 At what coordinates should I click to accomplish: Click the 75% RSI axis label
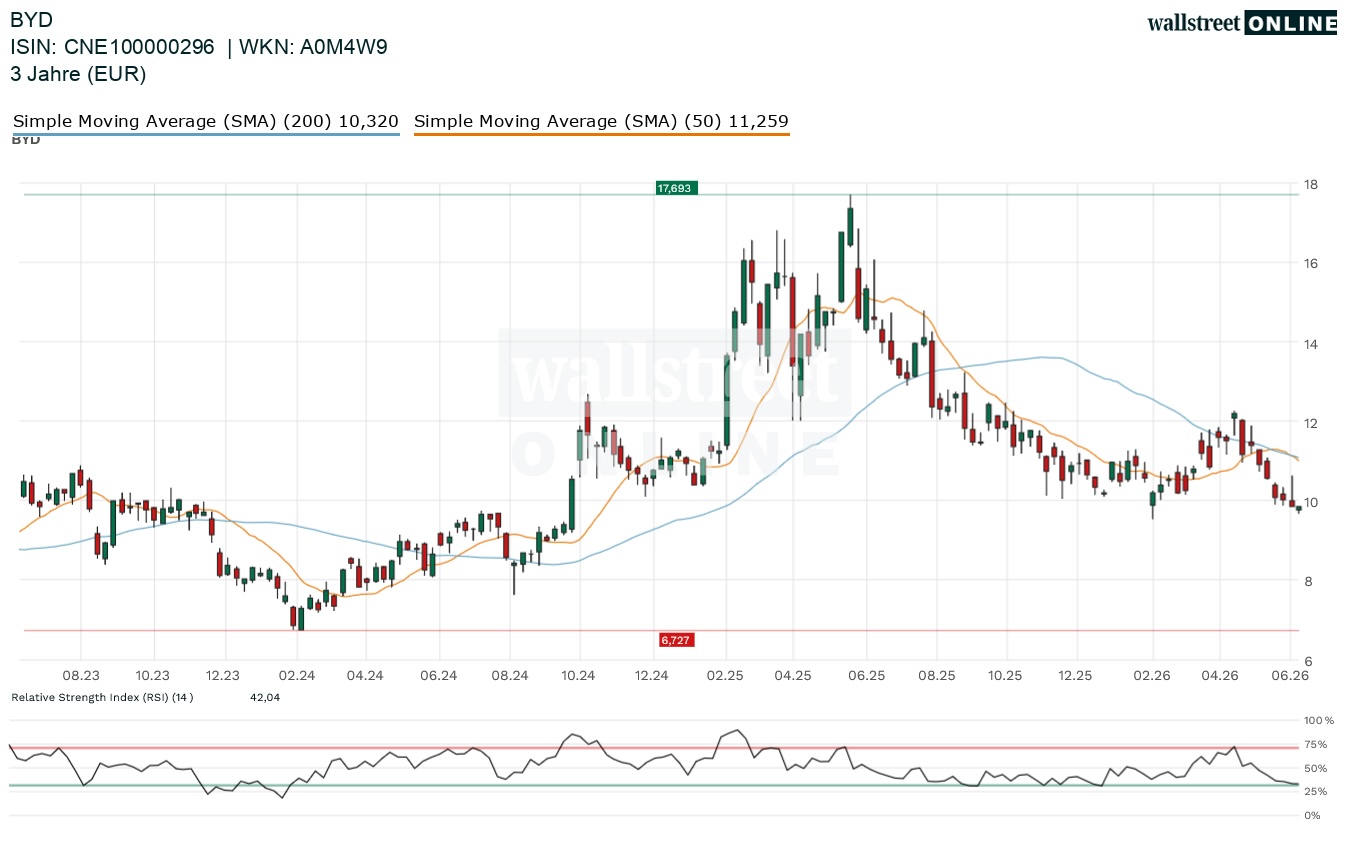click(1316, 744)
